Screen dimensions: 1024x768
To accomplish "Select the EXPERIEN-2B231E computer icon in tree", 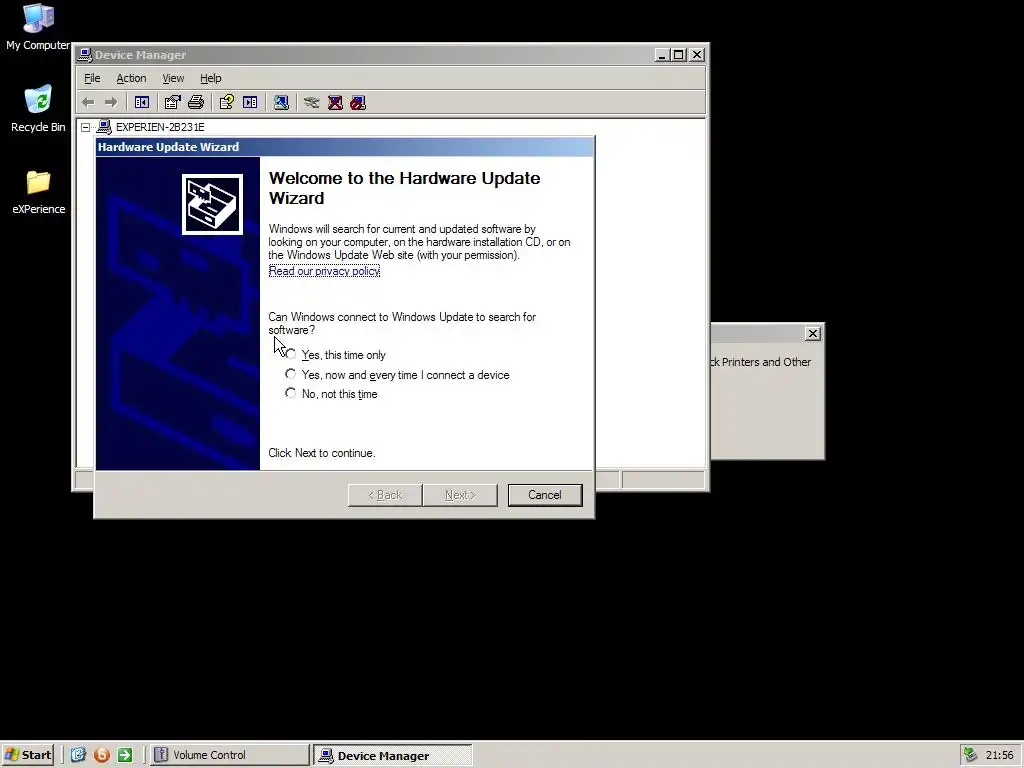I will coord(104,127).
